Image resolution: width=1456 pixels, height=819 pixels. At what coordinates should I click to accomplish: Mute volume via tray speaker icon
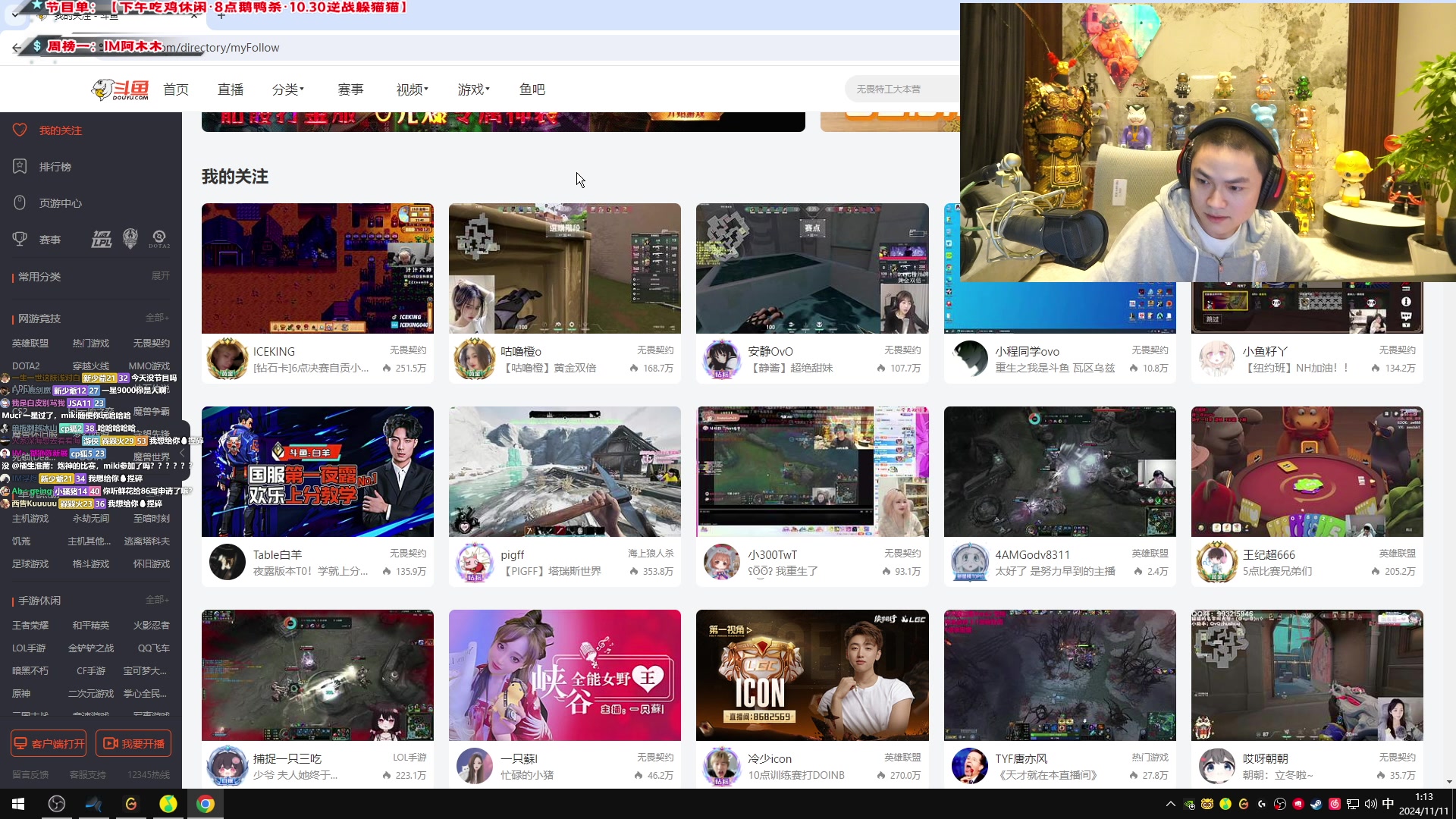coord(1370,804)
